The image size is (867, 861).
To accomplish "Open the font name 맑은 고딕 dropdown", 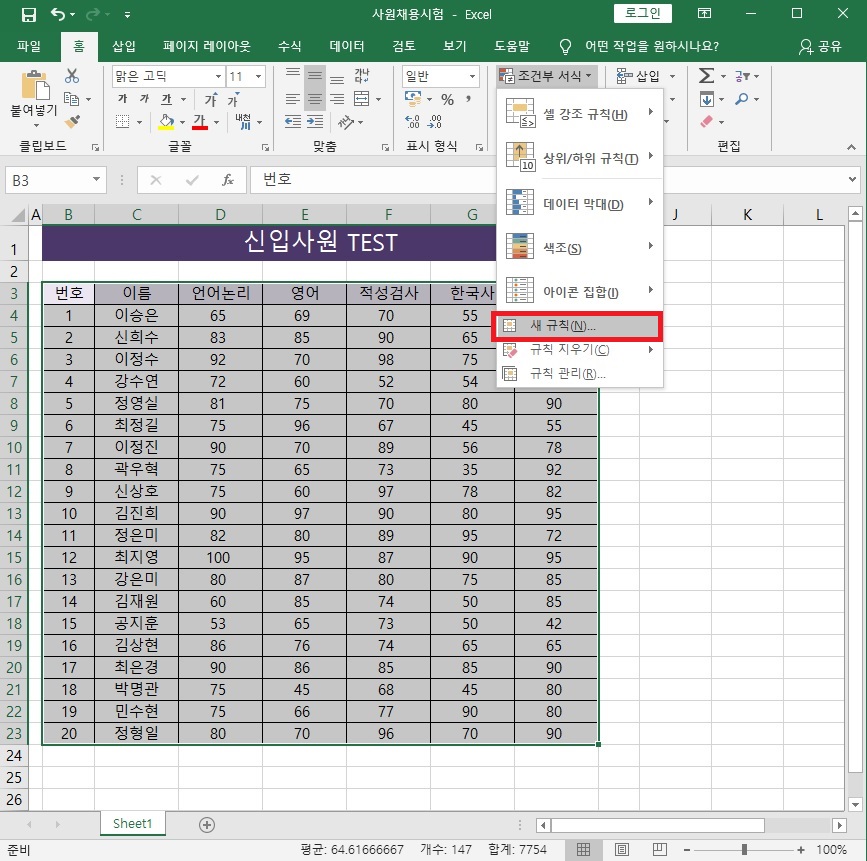I will click(219, 76).
